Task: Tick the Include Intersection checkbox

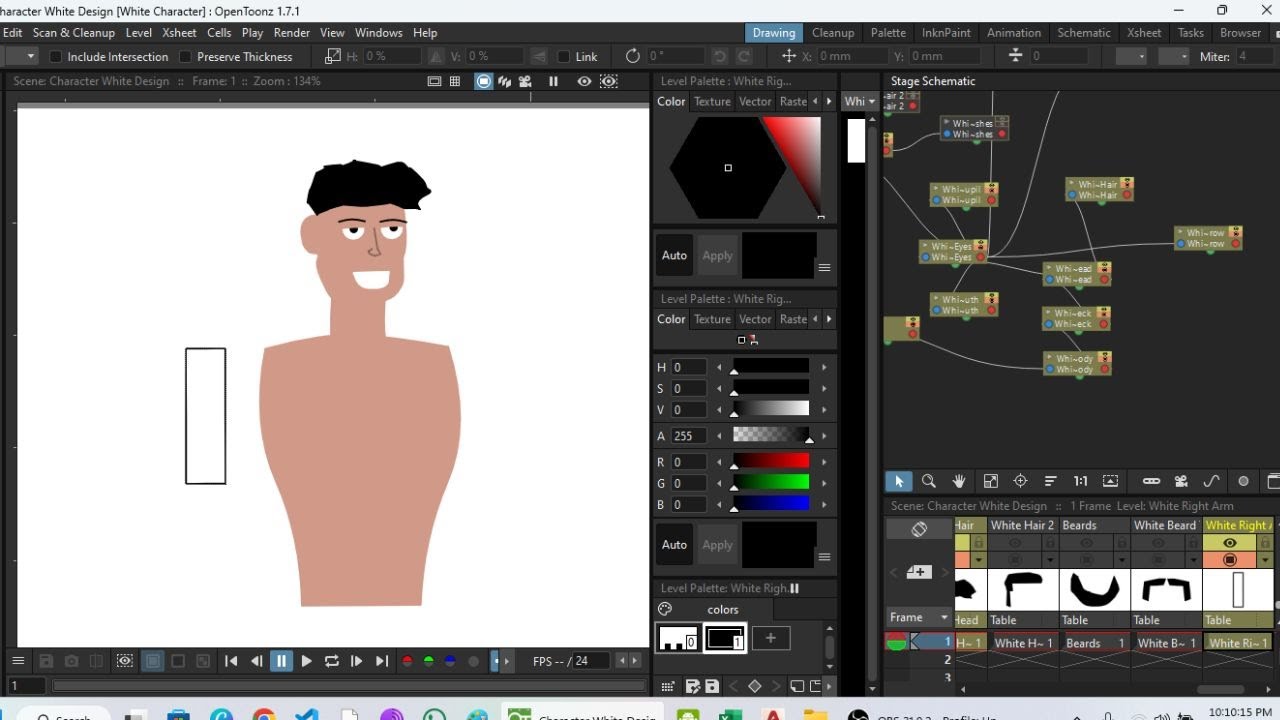Action: pyautogui.click(x=56, y=57)
